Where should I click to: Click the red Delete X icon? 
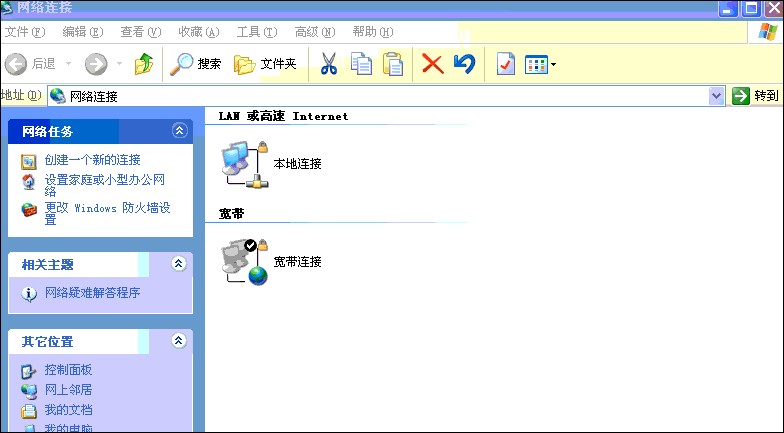tap(432, 64)
